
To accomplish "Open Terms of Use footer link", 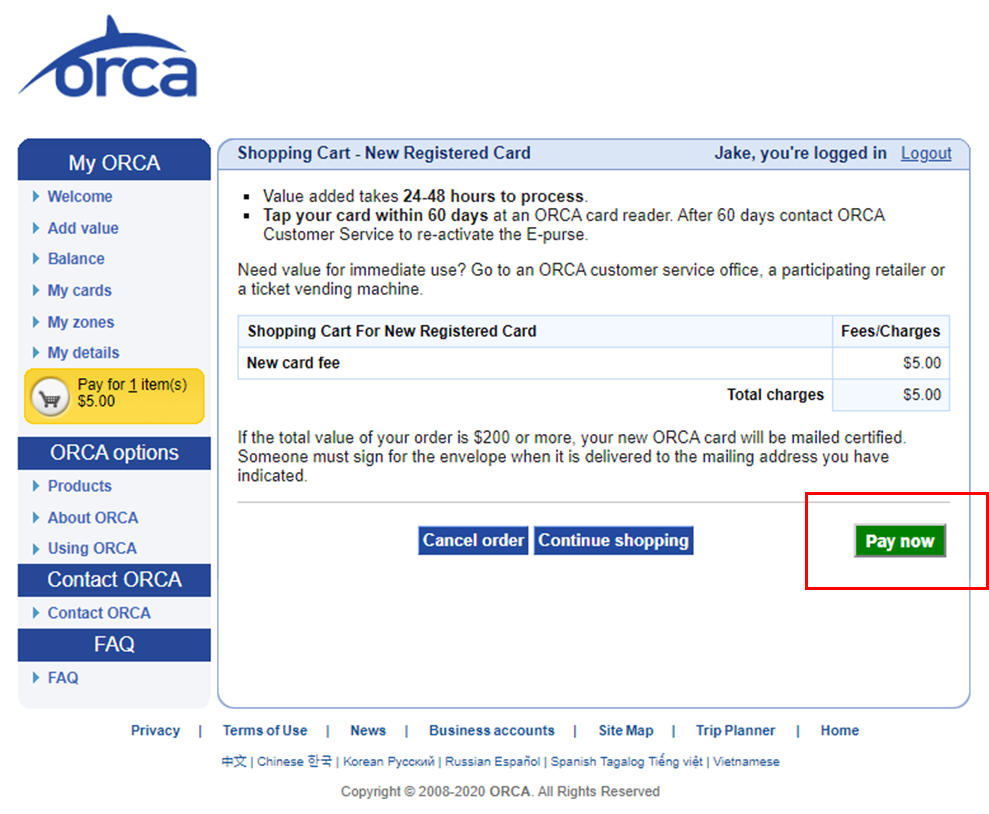I will click(265, 730).
